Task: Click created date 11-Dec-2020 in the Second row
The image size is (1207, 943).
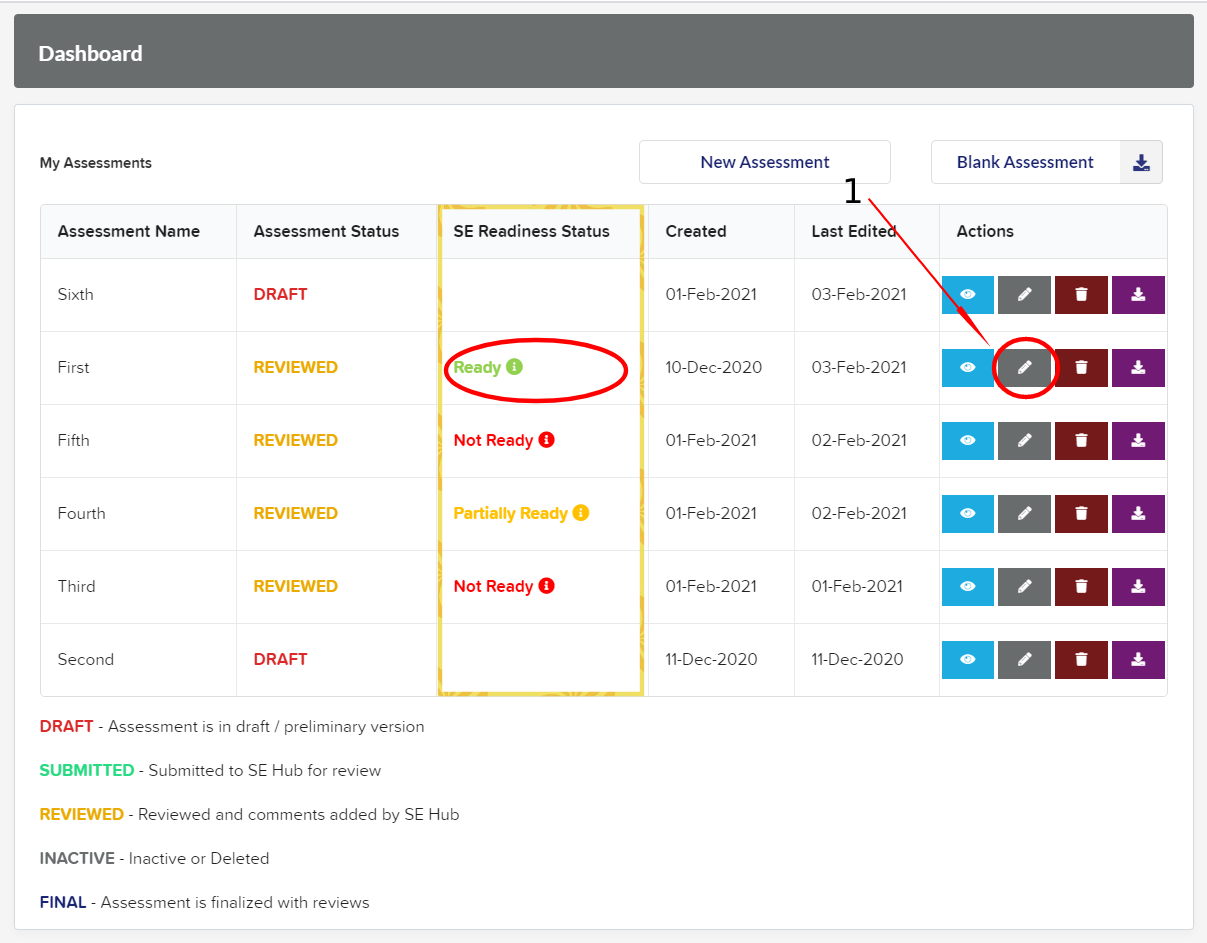Action: pyautogui.click(x=711, y=659)
